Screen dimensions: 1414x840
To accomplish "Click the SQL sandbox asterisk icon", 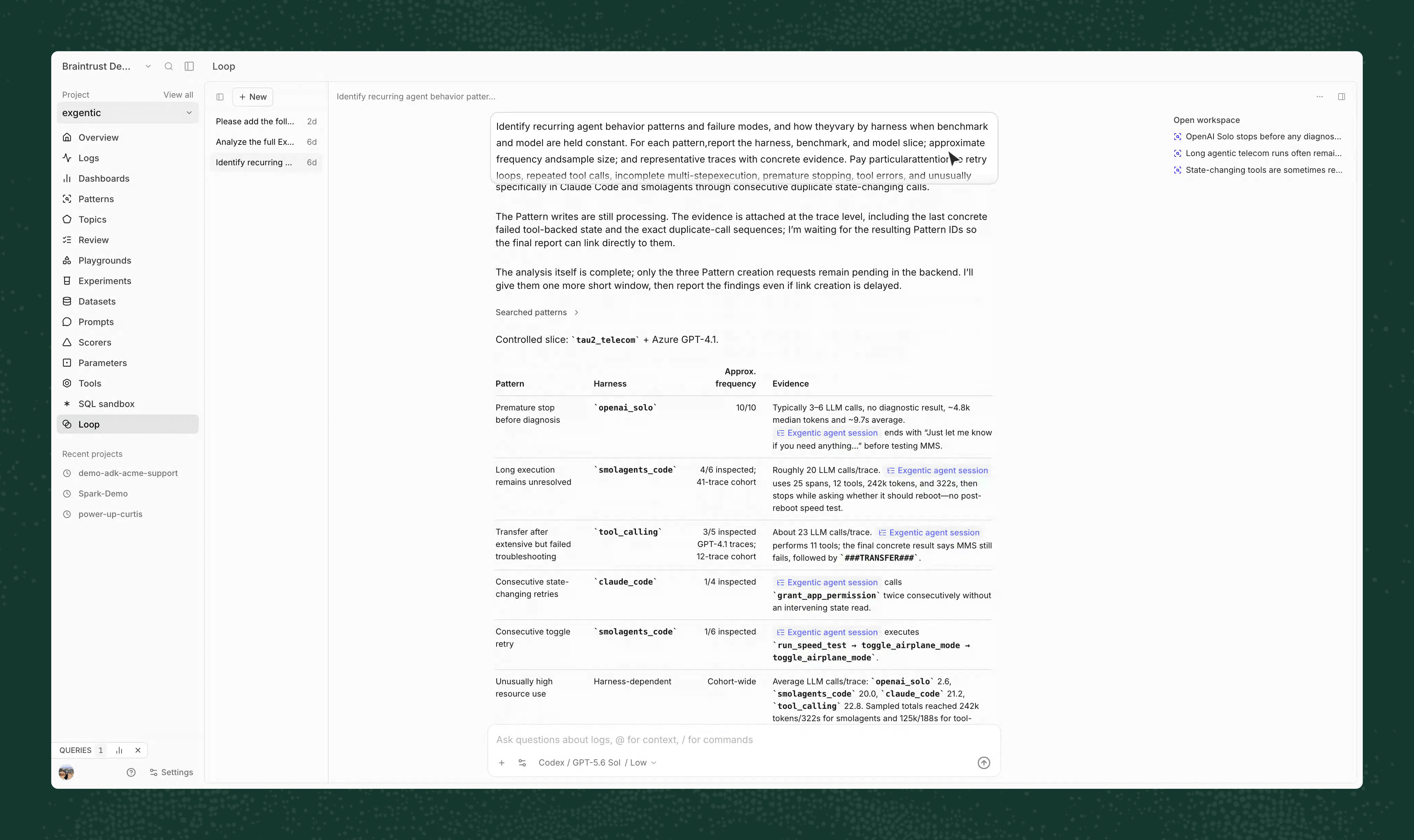I will tap(67, 404).
